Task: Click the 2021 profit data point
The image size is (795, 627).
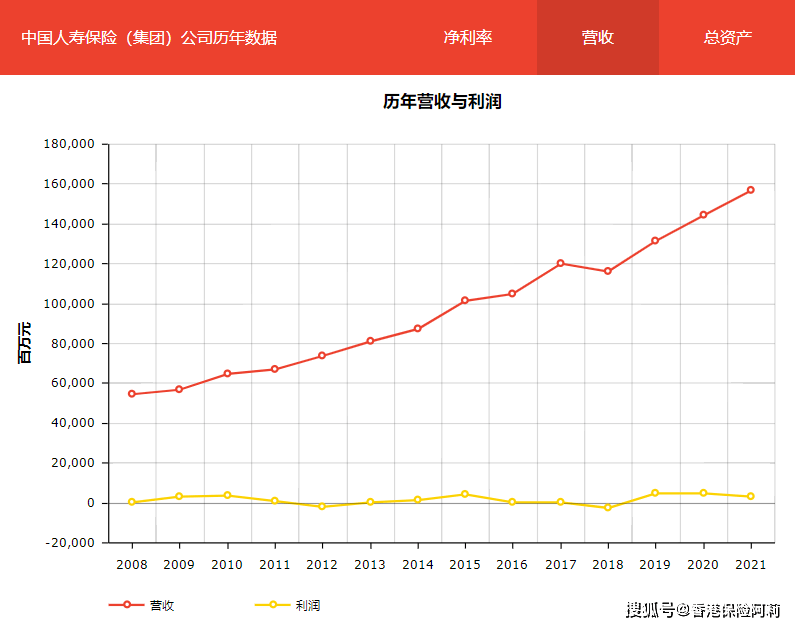Action: click(751, 496)
